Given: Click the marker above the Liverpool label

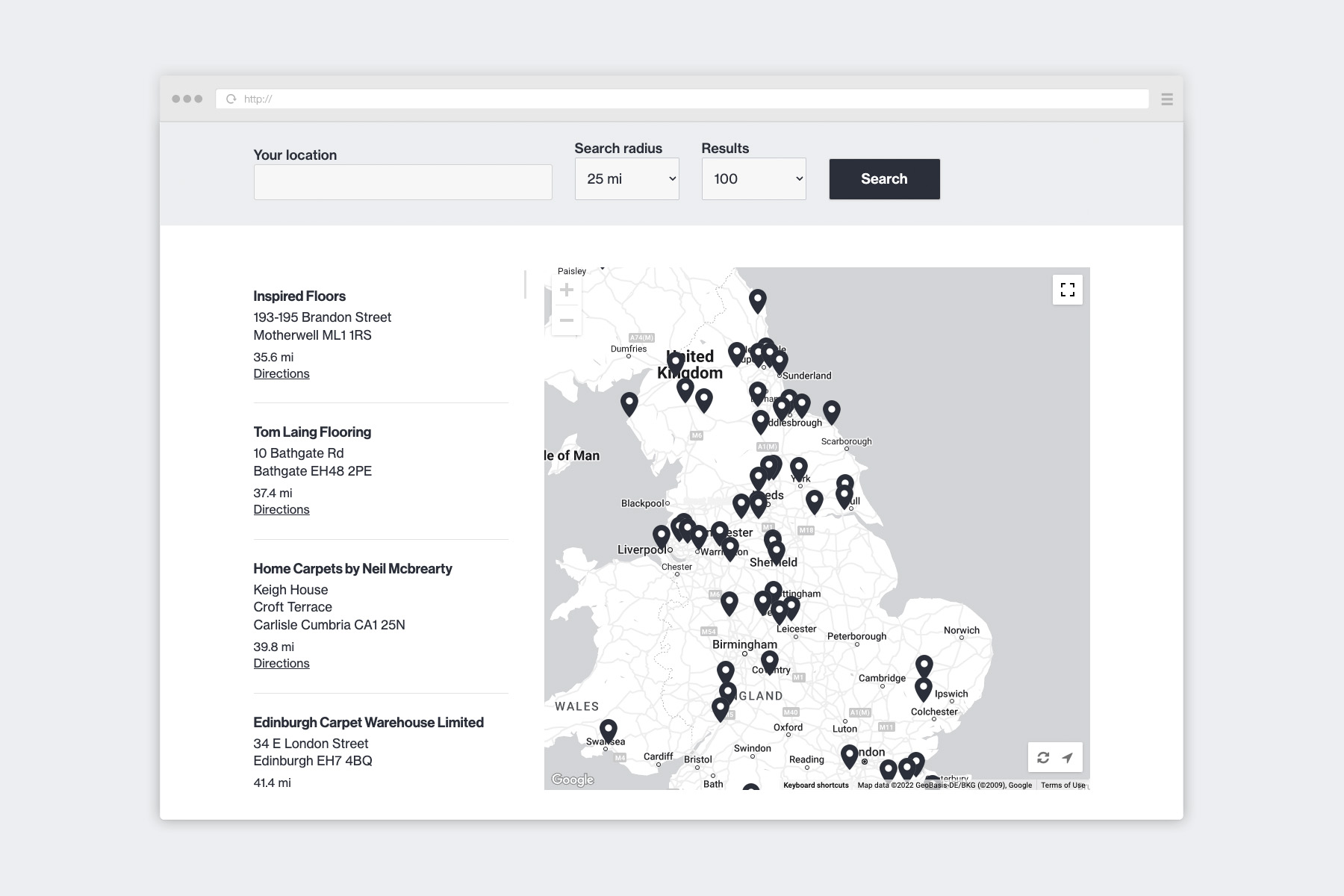Looking at the screenshot, I should pyautogui.click(x=662, y=537).
